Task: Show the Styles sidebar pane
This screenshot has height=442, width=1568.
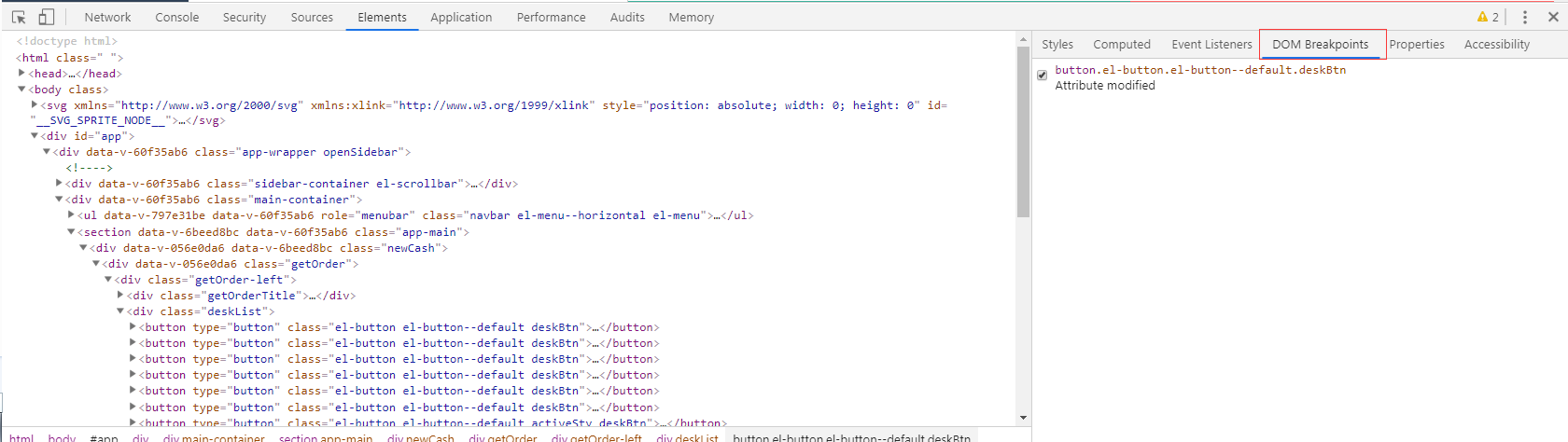Action: (x=1057, y=44)
